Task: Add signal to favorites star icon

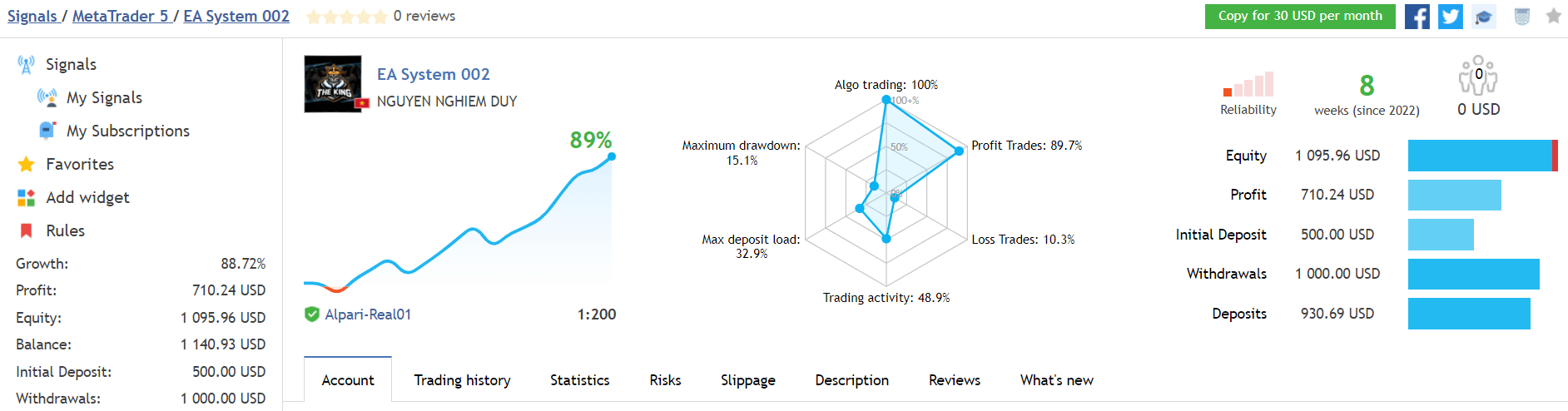Action: 1553,16
